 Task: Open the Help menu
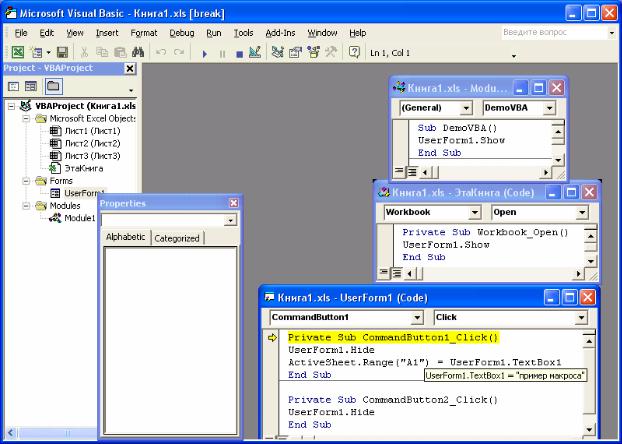357,33
